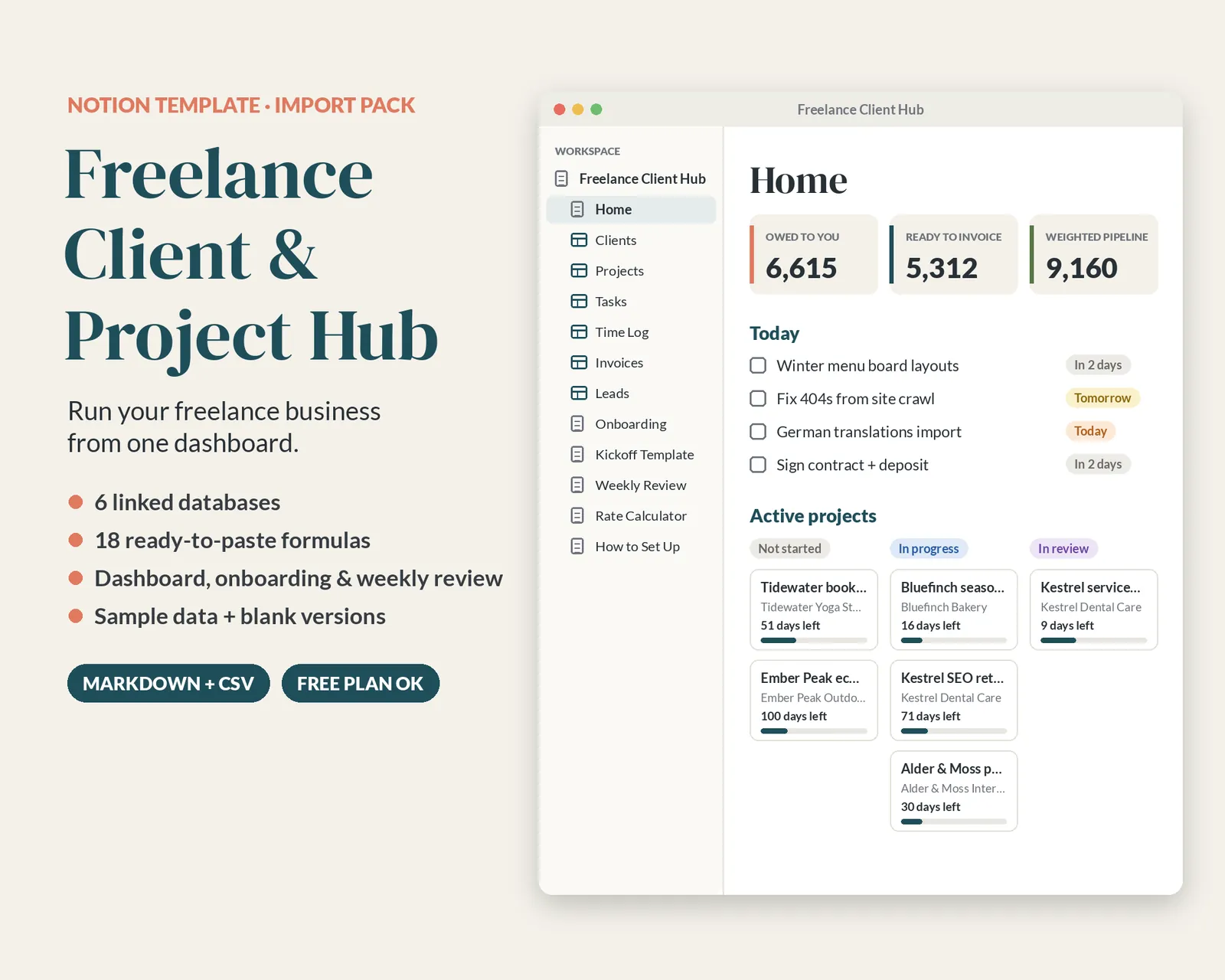Select the Not started status tag

[789, 548]
